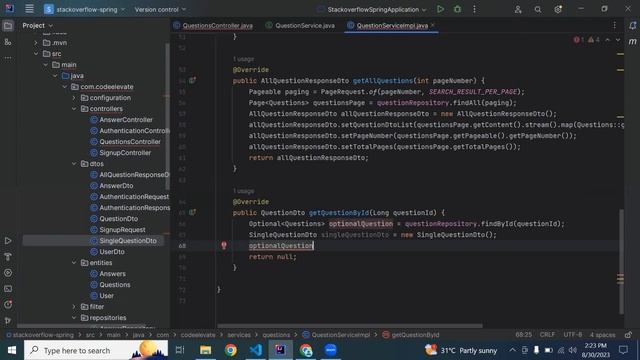This screenshot has width=640, height=360.
Task: Open the Notifications bell panel
Action: 632,26
